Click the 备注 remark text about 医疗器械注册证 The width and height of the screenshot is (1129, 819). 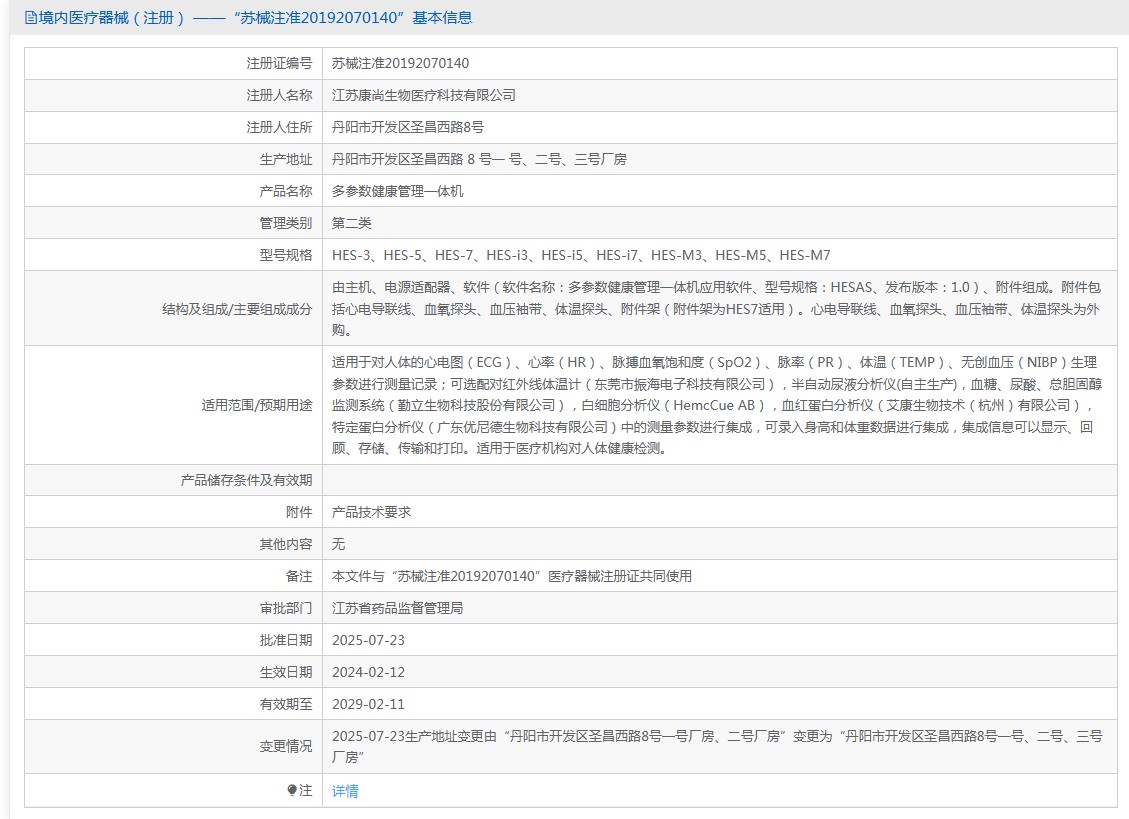512,576
